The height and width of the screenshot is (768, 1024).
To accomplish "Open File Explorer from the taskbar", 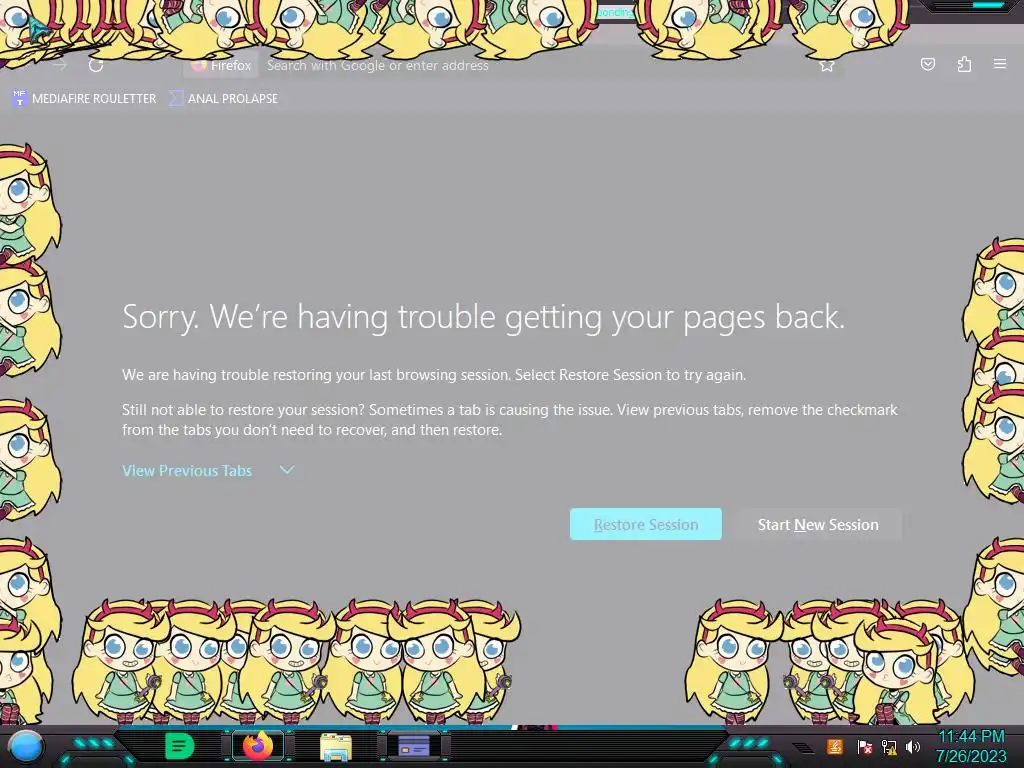I will pyautogui.click(x=336, y=747).
